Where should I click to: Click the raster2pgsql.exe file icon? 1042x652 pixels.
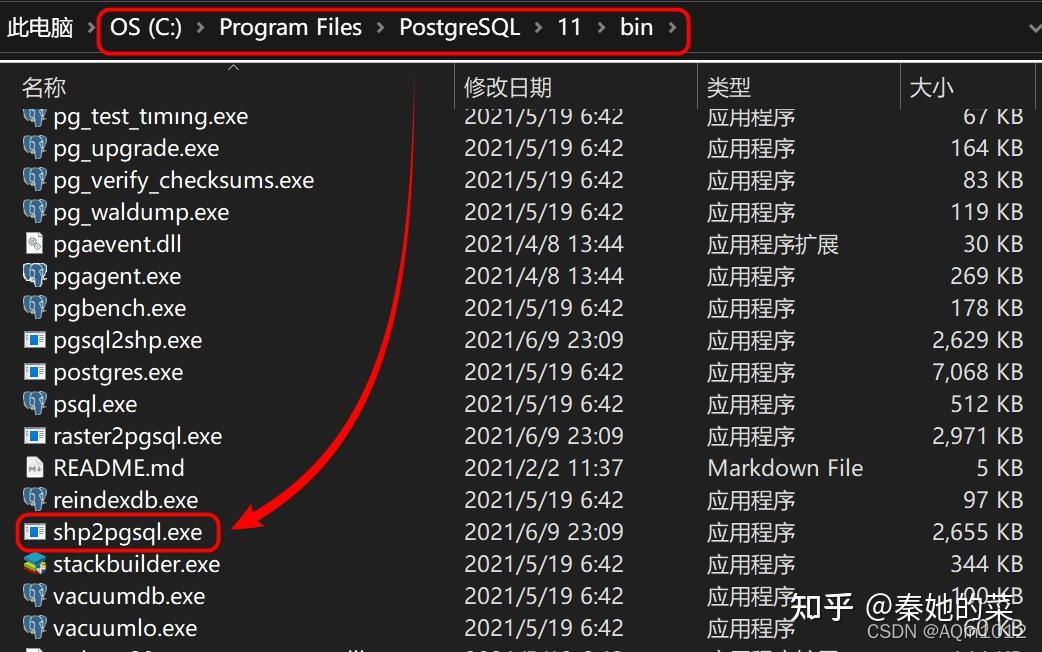coord(35,436)
